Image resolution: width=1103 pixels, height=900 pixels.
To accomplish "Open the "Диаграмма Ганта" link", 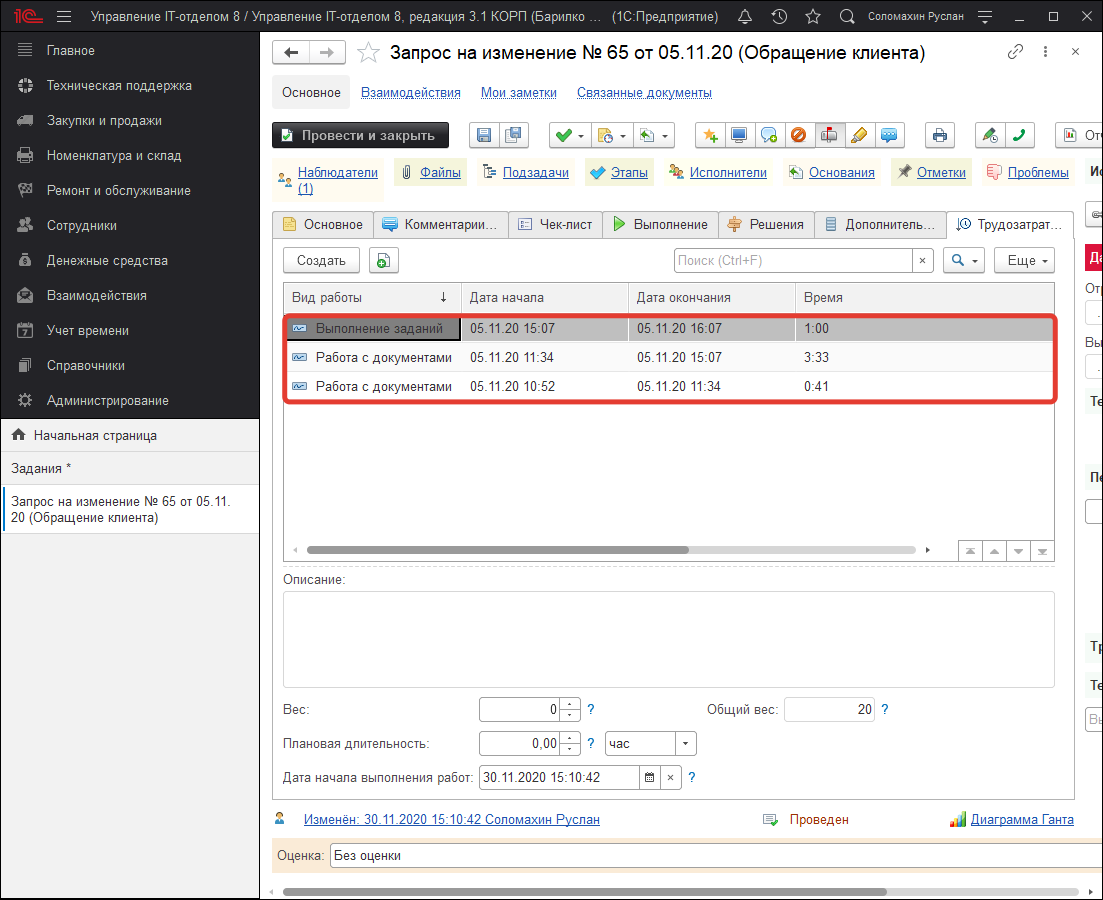I will coord(1022,820).
